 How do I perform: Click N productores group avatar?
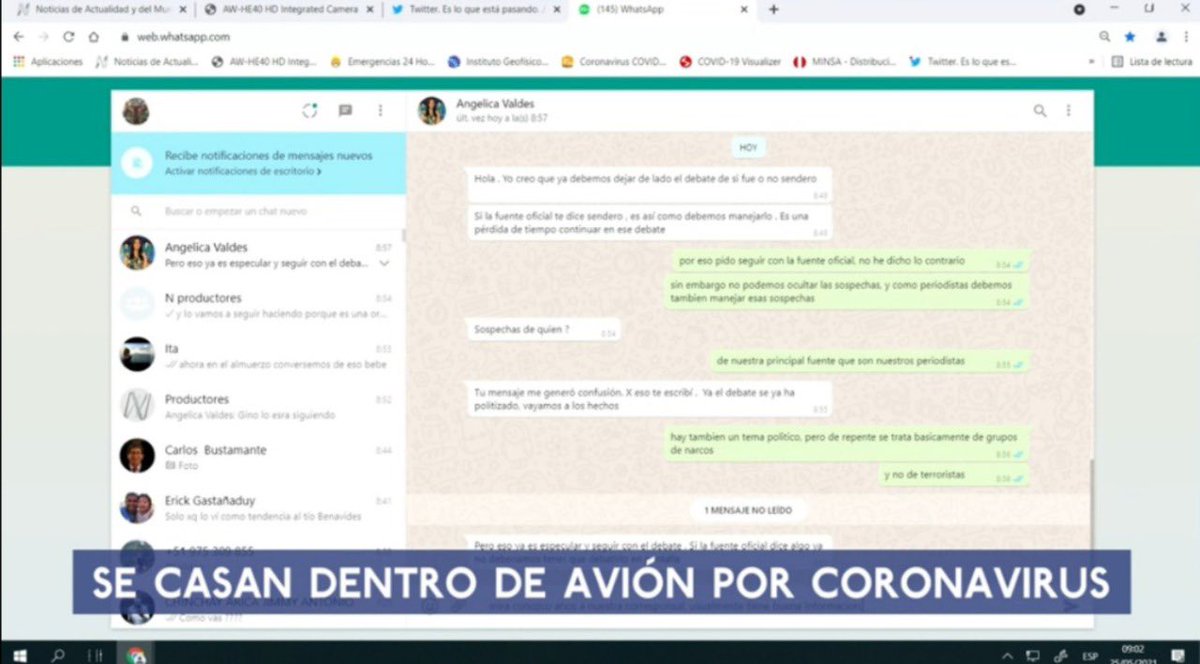point(137,304)
